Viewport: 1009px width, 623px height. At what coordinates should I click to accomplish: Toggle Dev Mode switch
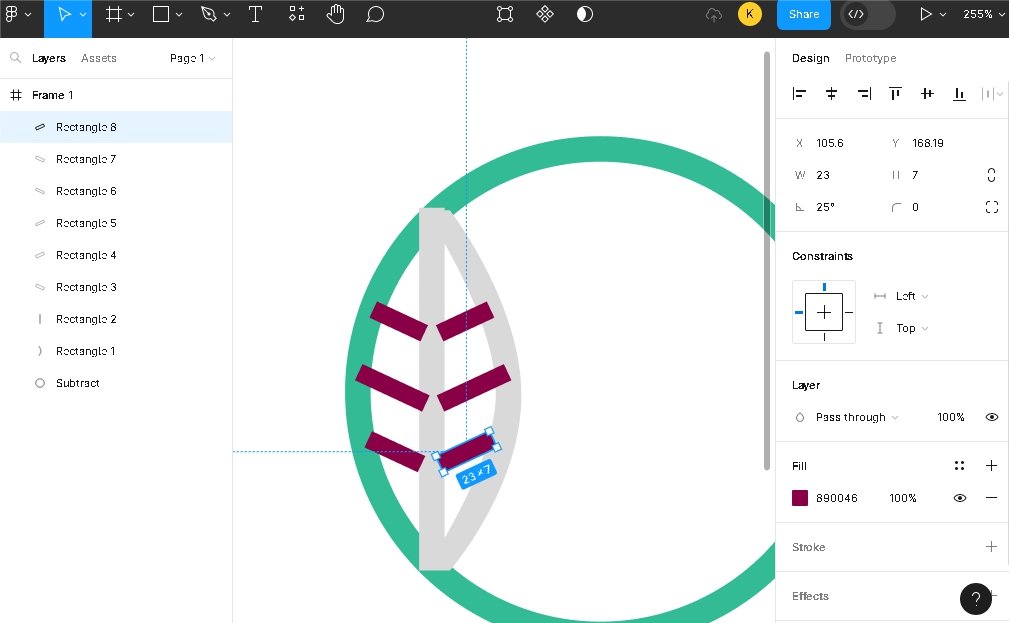[867, 14]
